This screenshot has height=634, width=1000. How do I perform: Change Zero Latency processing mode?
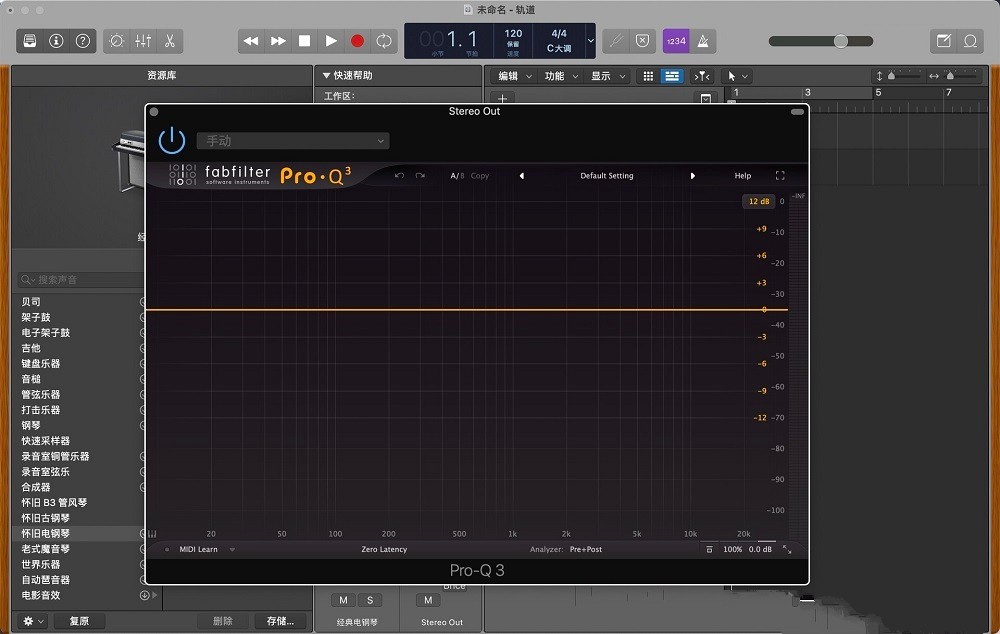tap(384, 549)
